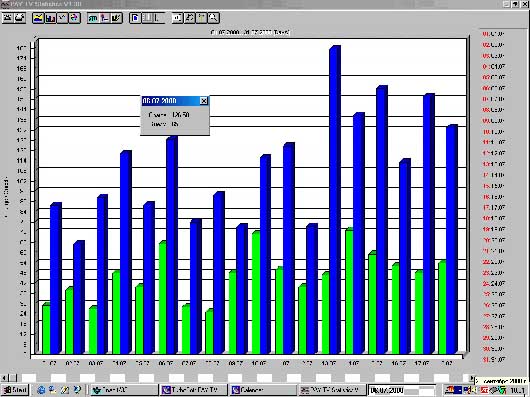Click the gray columns icon in toolbar
Screen dimensions: 530x397
coord(147,18)
